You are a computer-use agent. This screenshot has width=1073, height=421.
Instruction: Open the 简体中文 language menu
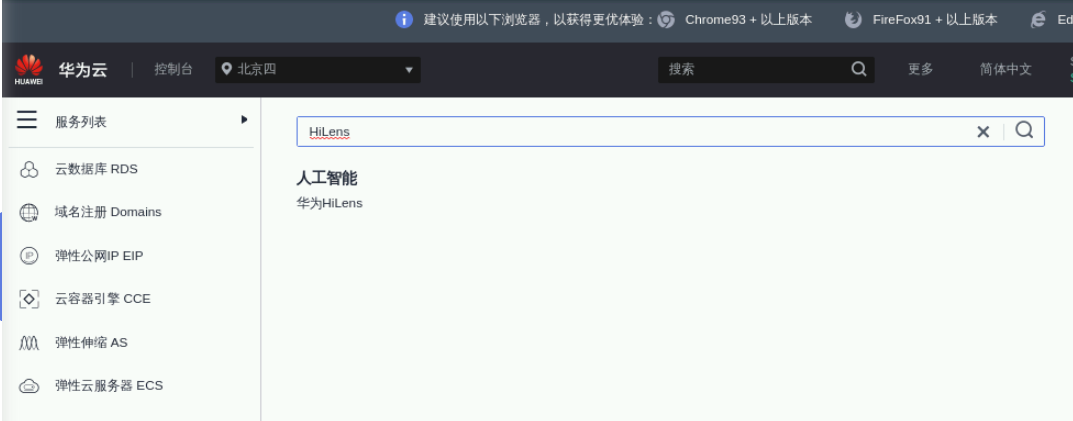[1005, 69]
